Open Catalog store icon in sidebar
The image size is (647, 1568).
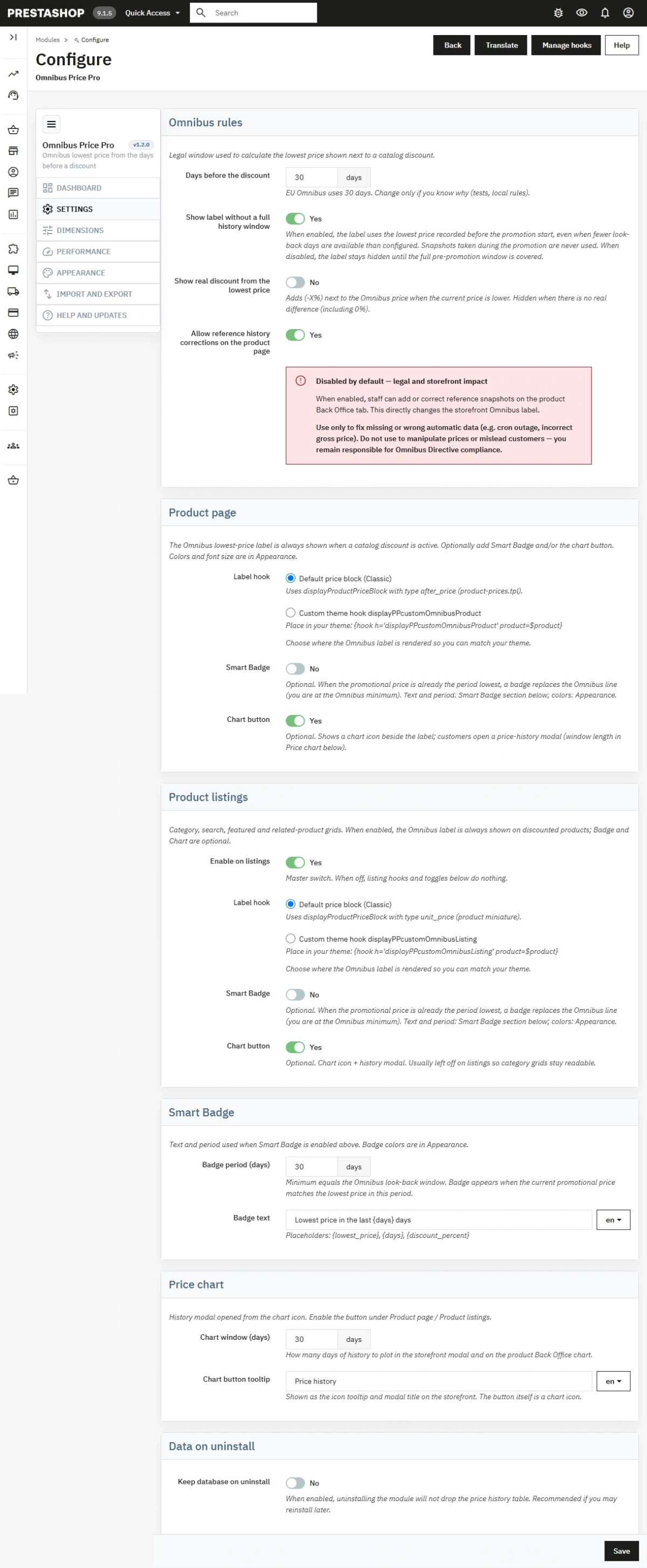coord(13,151)
